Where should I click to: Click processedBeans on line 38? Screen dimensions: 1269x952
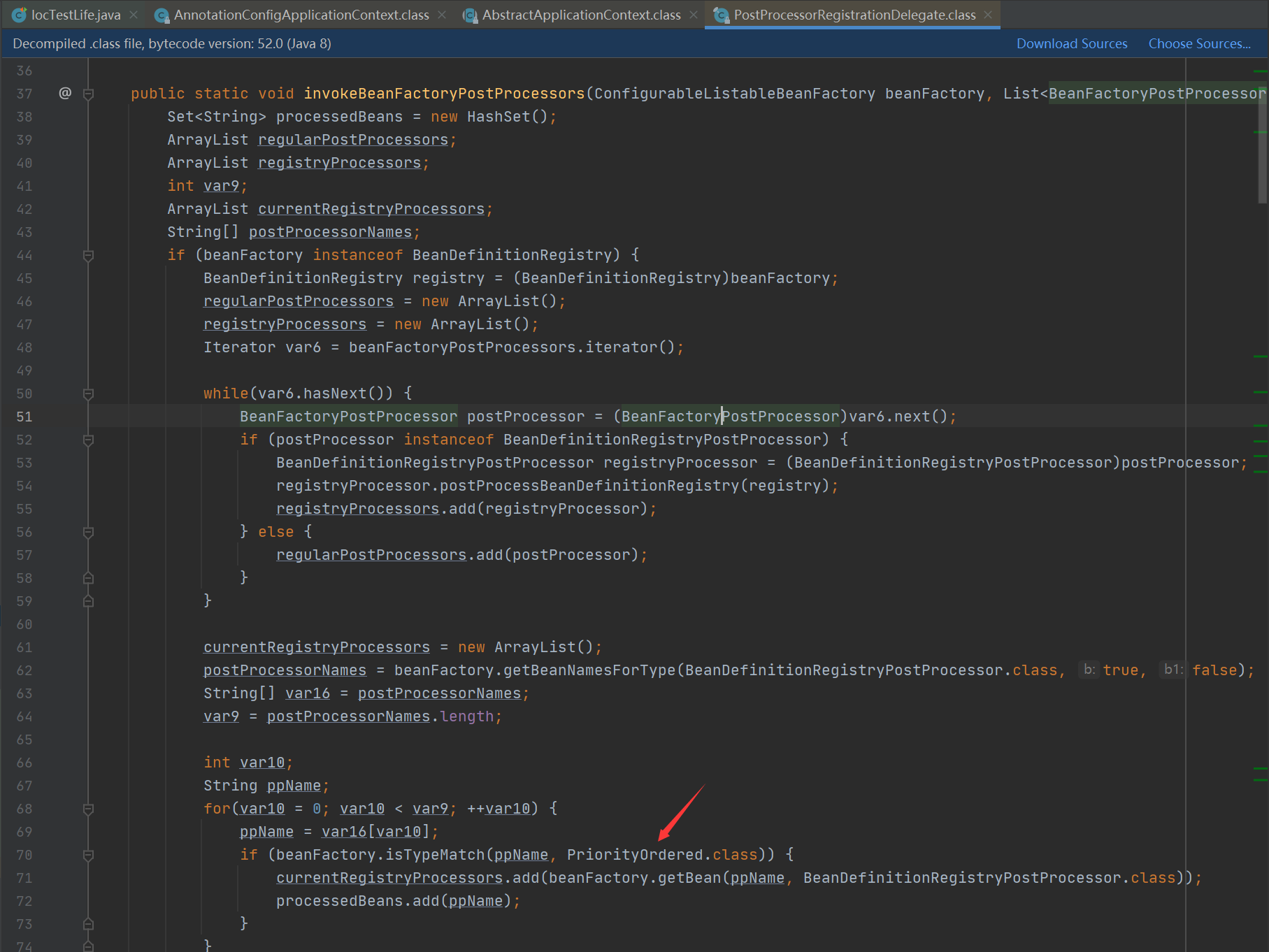(339, 117)
